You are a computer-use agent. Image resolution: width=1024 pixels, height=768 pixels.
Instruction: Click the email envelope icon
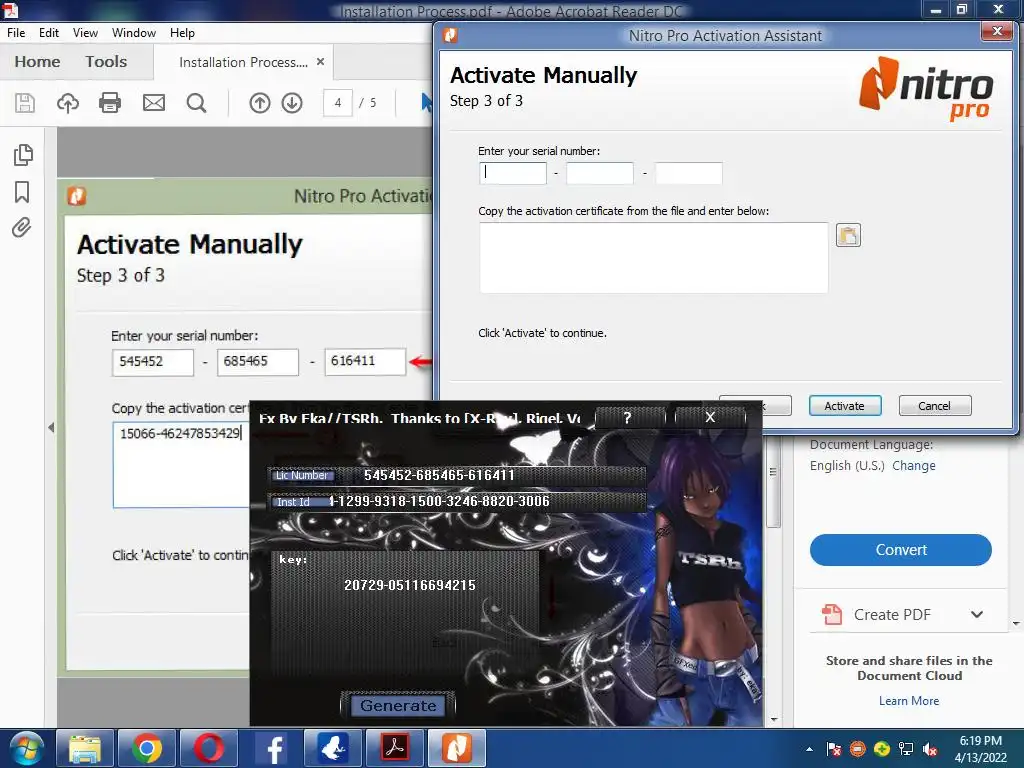tap(154, 103)
